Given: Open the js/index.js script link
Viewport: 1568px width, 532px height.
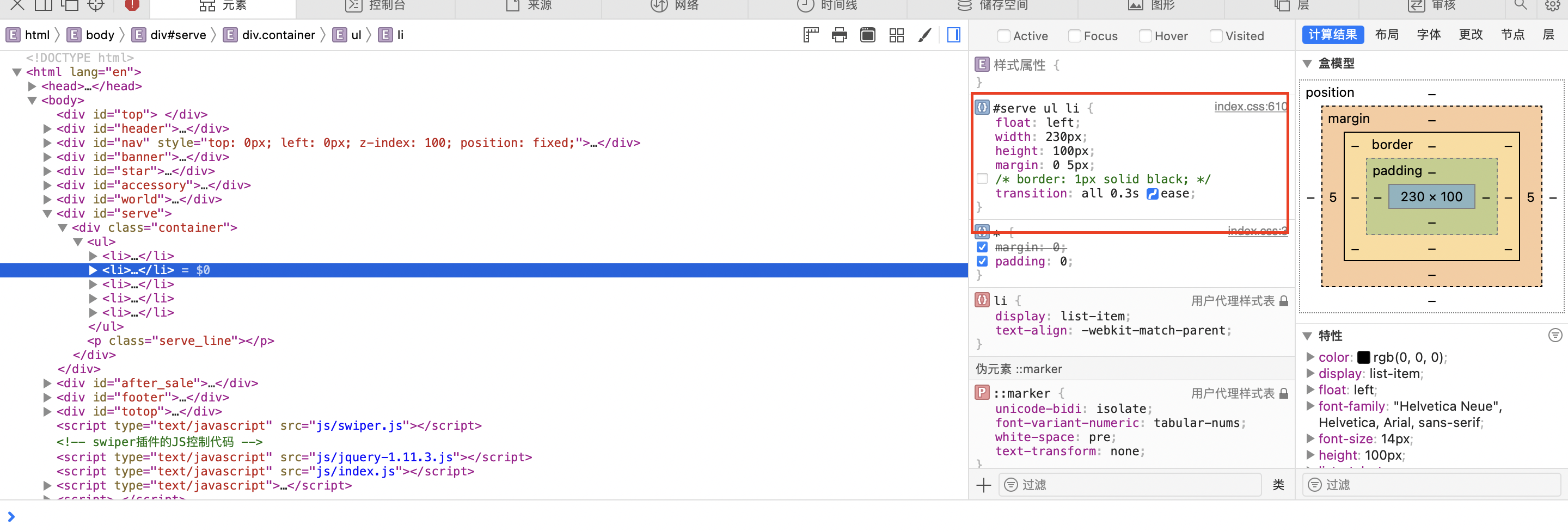Looking at the screenshot, I should pyautogui.click(x=356, y=471).
